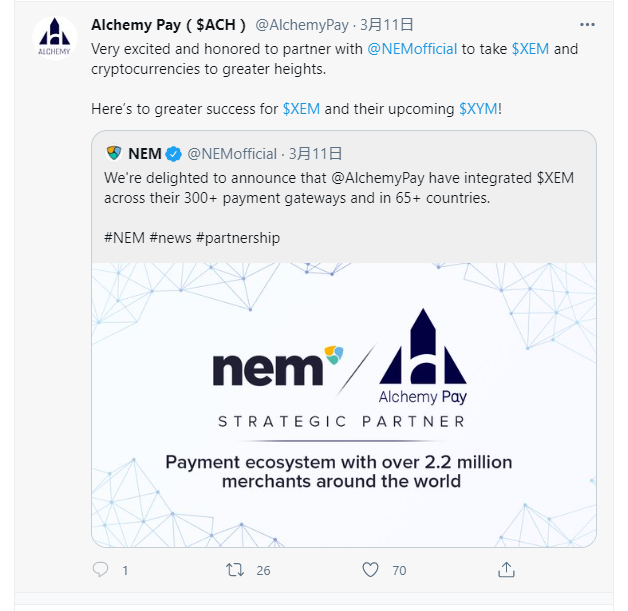Open the NEM name in quoted tweet
Viewport: 628px width, 611px height.
146,154
